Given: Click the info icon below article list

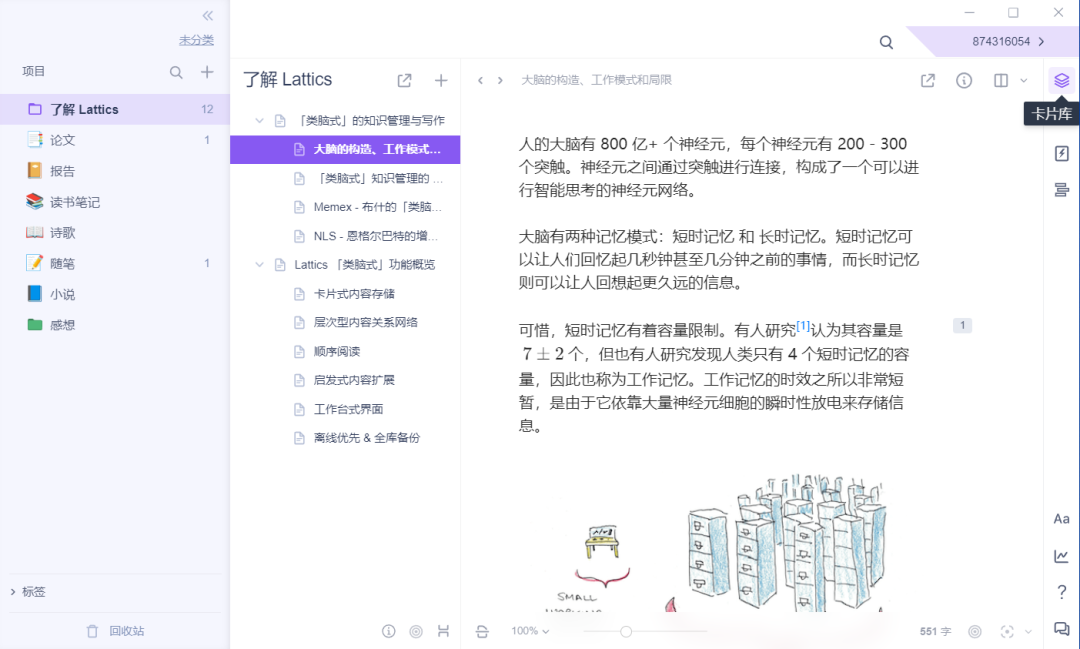Looking at the screenshot, I should tap(388, 631).
